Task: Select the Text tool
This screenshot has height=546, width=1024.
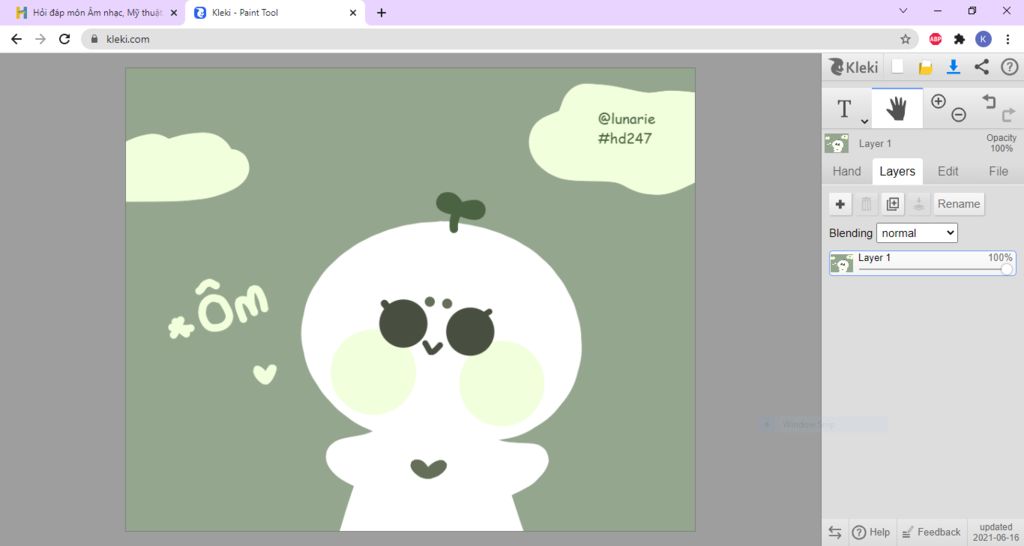Action: coord(844,108)
